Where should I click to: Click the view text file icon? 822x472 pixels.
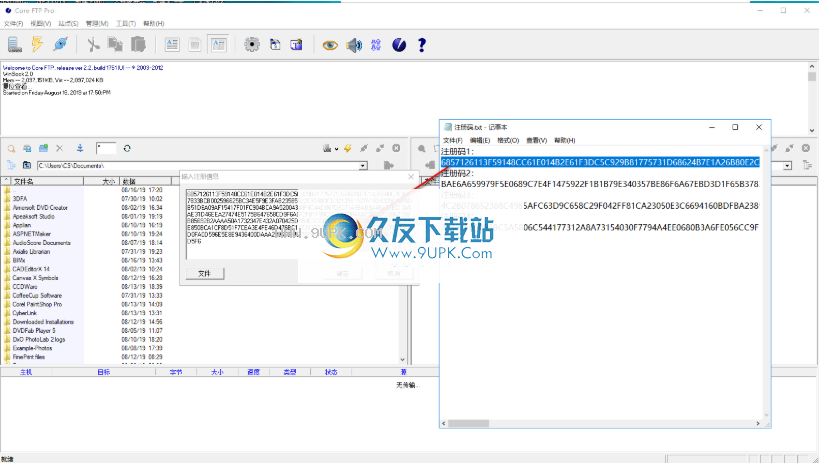tap(172, 45)
